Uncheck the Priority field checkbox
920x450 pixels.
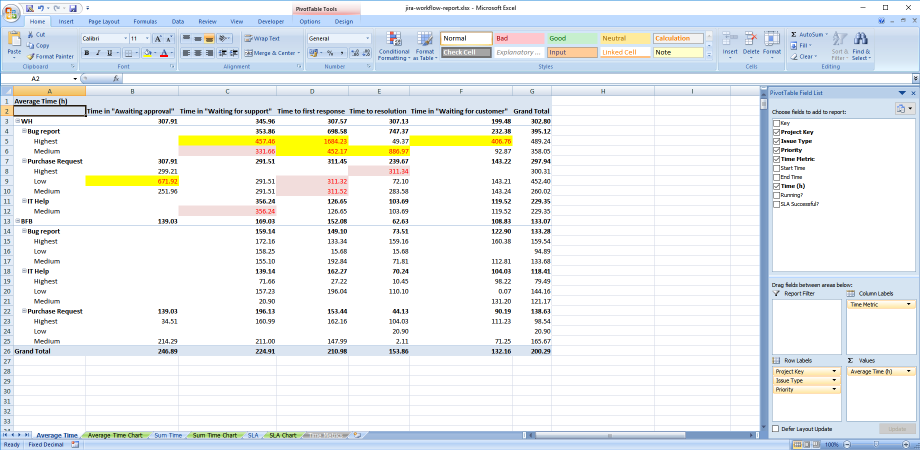click(x=777, y=150)
